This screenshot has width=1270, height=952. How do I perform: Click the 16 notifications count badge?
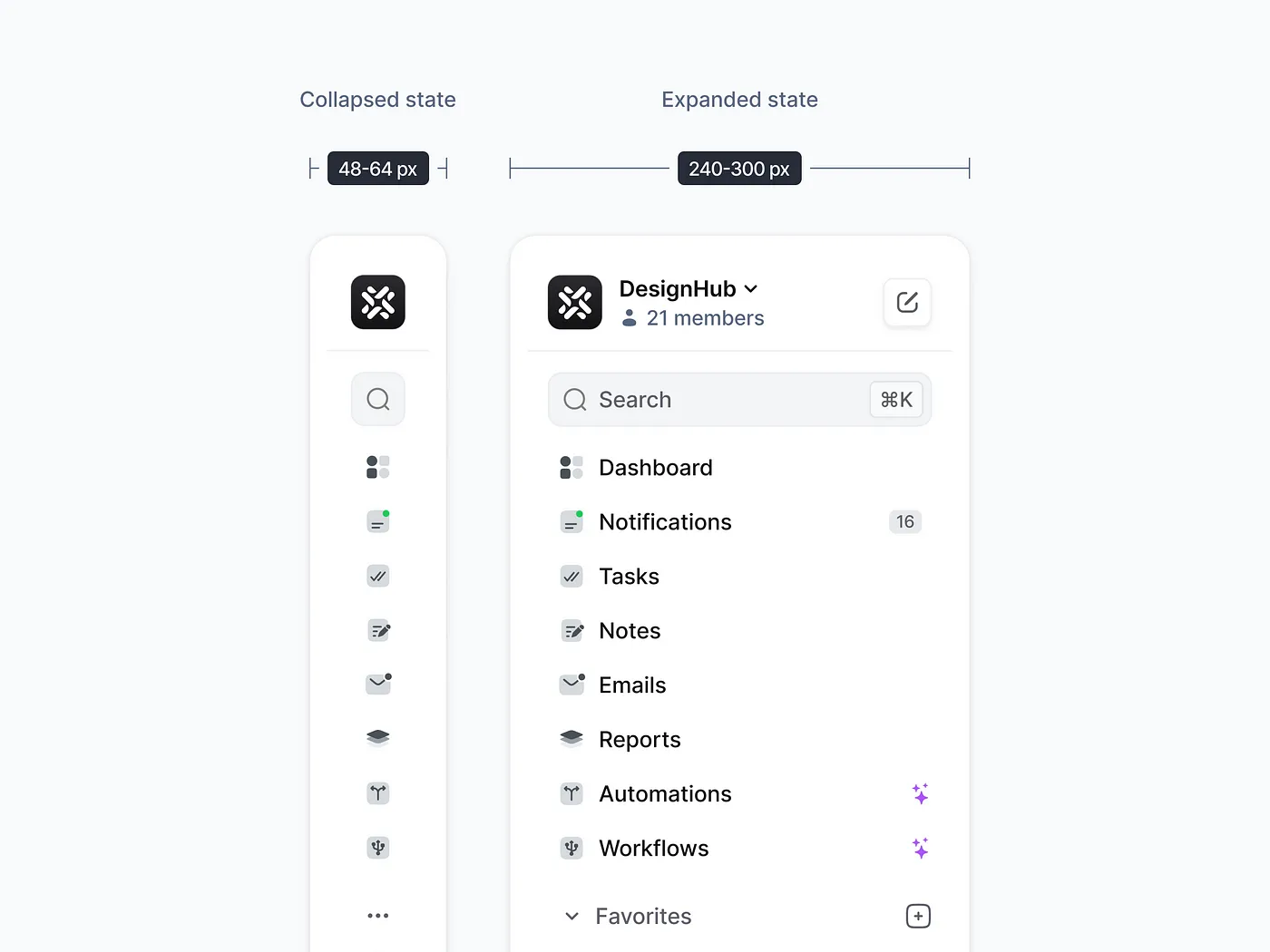click(x=905, y=521)
